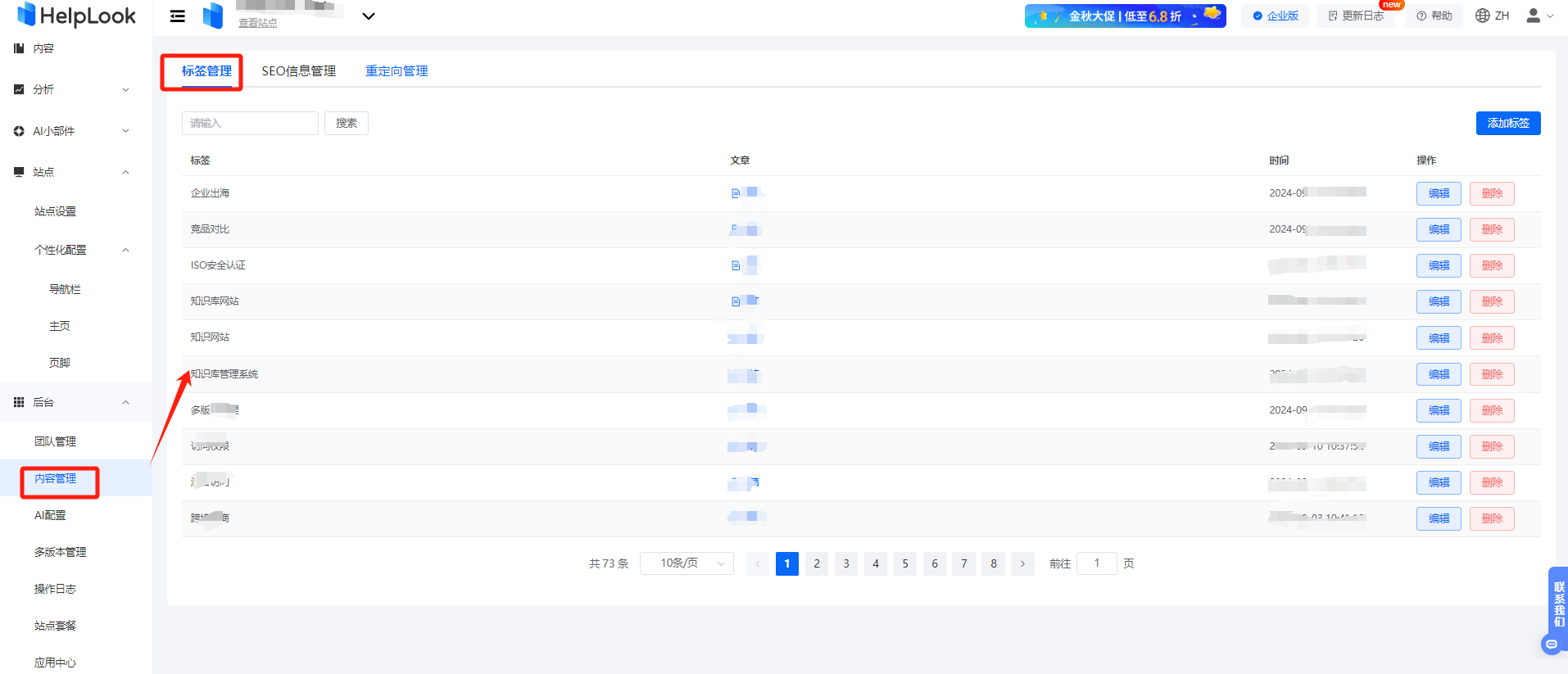Go to 导航栏 settings

(x=65, y=289)
